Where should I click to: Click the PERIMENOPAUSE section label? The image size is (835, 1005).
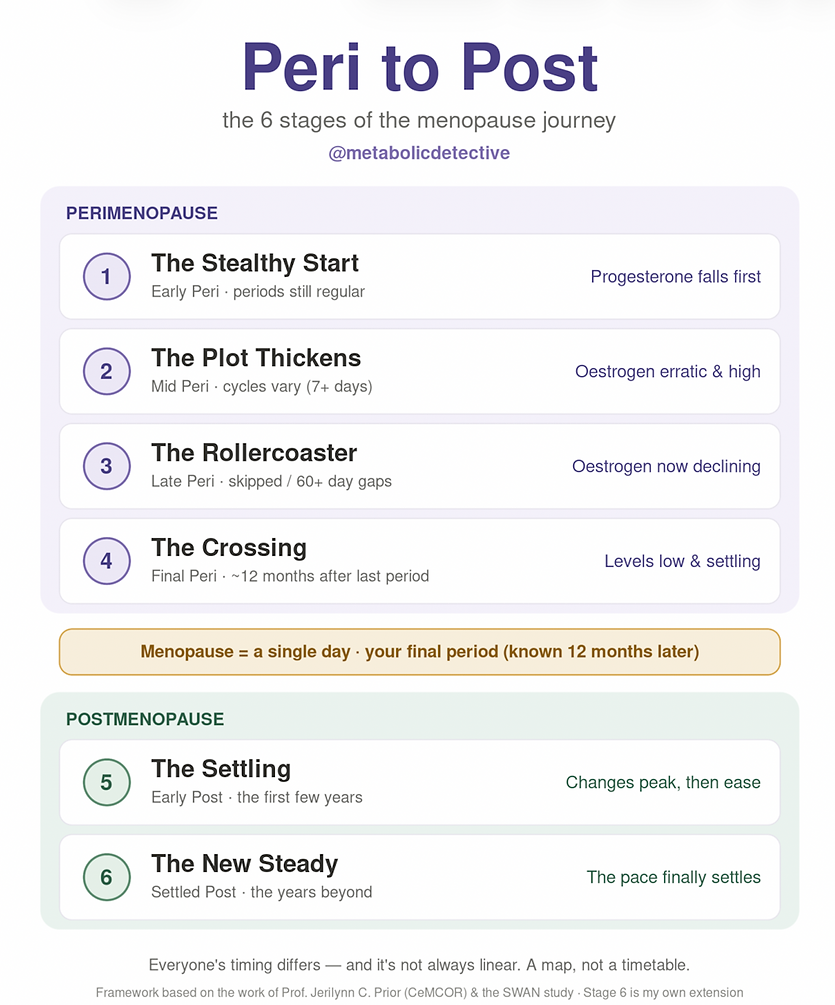(x=142, y=213)
